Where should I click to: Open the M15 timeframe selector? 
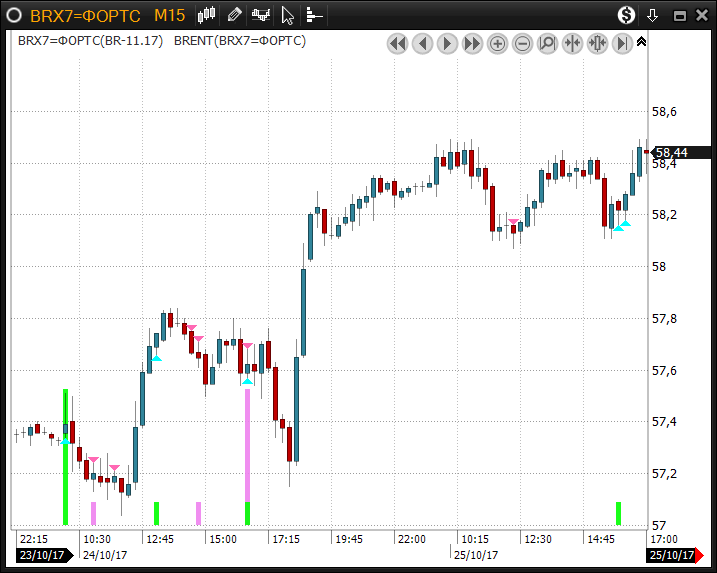[168, 15]
